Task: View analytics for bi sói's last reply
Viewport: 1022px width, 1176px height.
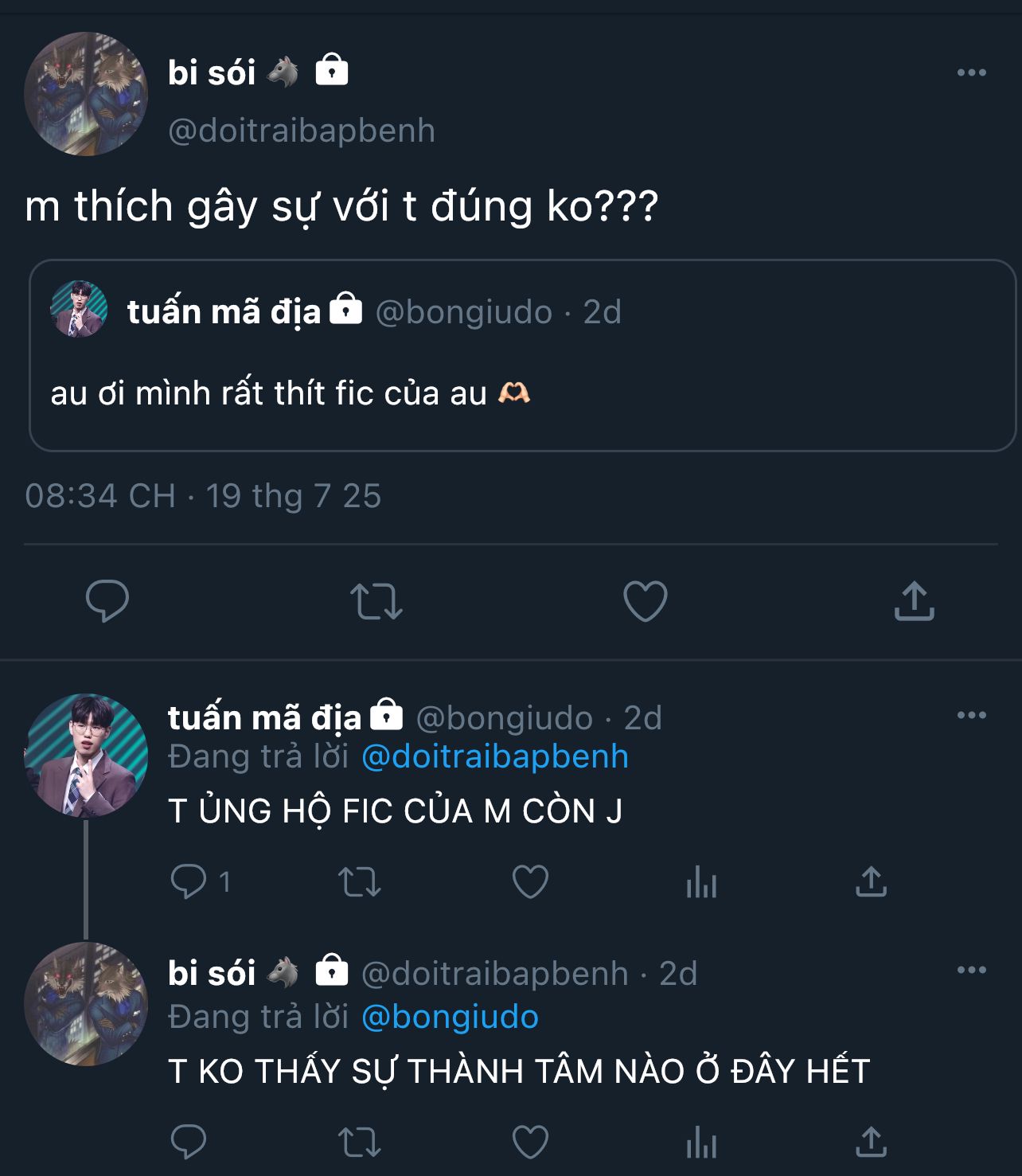Action: coord(701,1143)
